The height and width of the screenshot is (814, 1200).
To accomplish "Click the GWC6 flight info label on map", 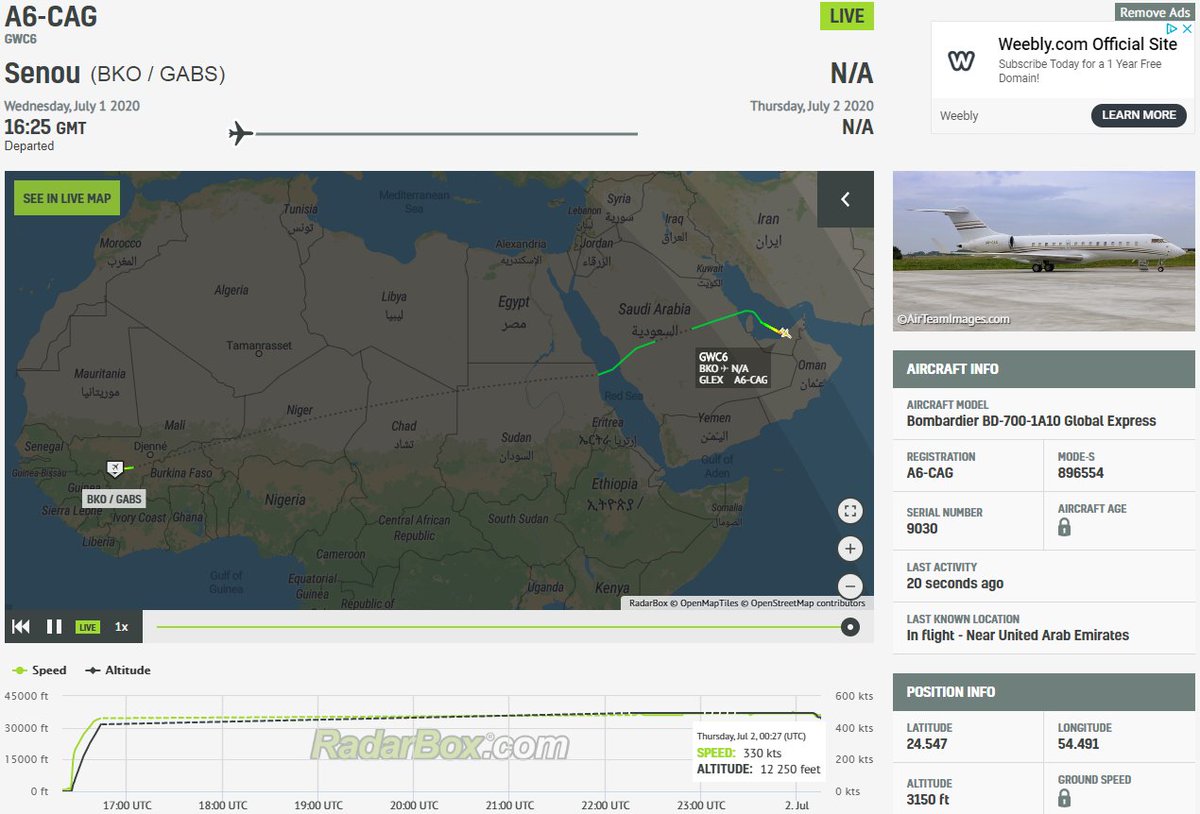I will point(733,368).
